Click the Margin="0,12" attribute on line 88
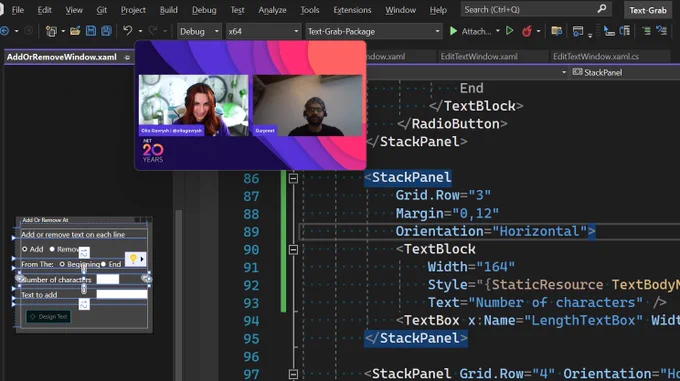Screen dimensions: 680x381 (x=447, y=213)
